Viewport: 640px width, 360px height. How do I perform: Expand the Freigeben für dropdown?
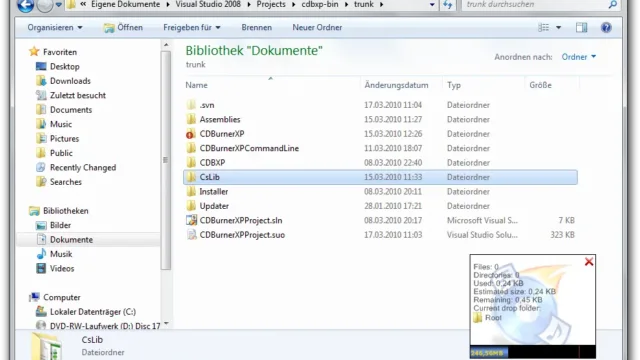pos(192,27)
